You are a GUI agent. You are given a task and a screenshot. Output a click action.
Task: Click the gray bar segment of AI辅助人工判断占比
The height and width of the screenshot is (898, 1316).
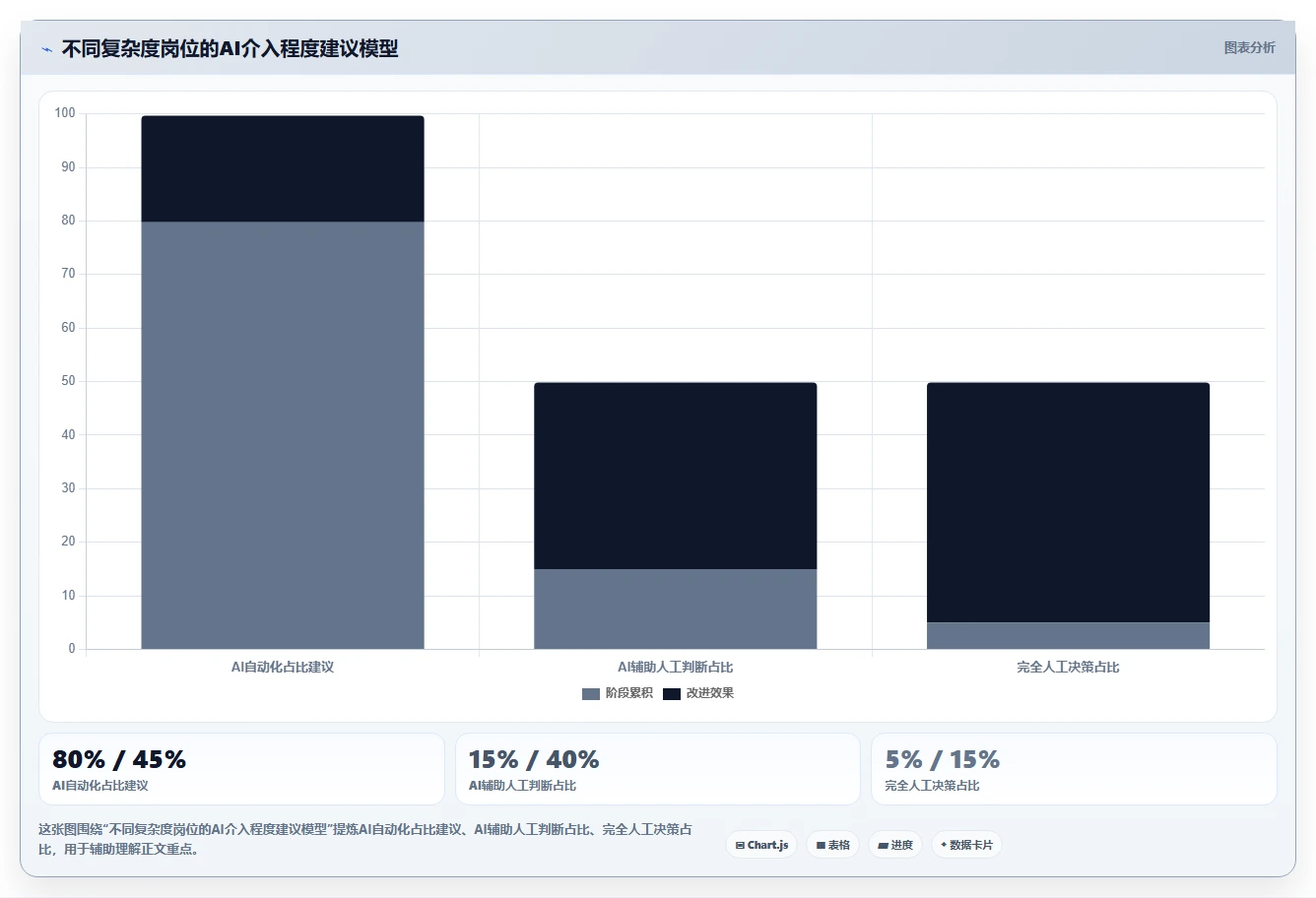[676, 609]
